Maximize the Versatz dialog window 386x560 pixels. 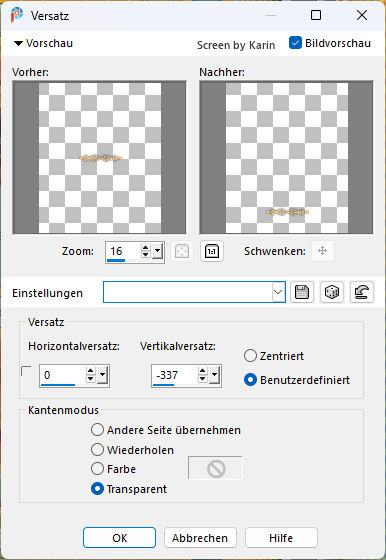[316, 15]
